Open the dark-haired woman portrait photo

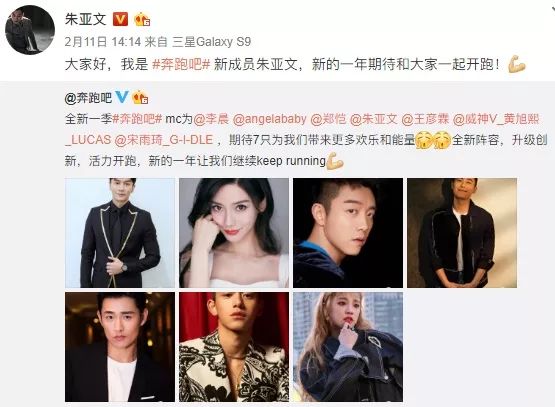coord(234,233)
